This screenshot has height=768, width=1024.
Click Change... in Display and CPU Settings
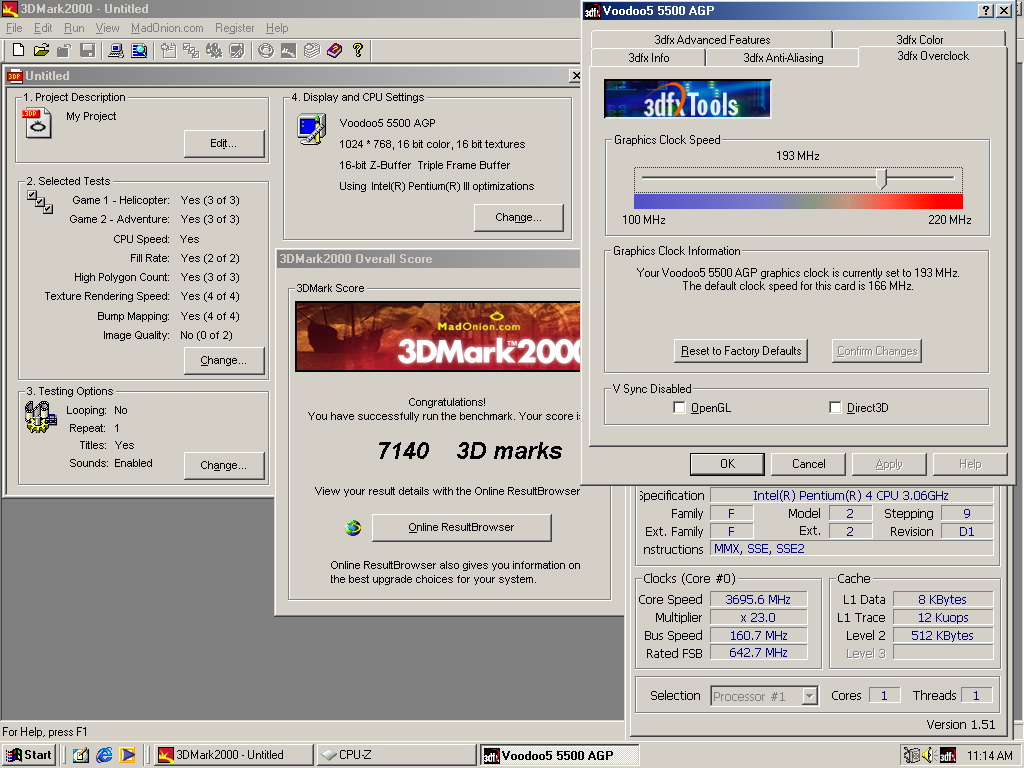519,217
